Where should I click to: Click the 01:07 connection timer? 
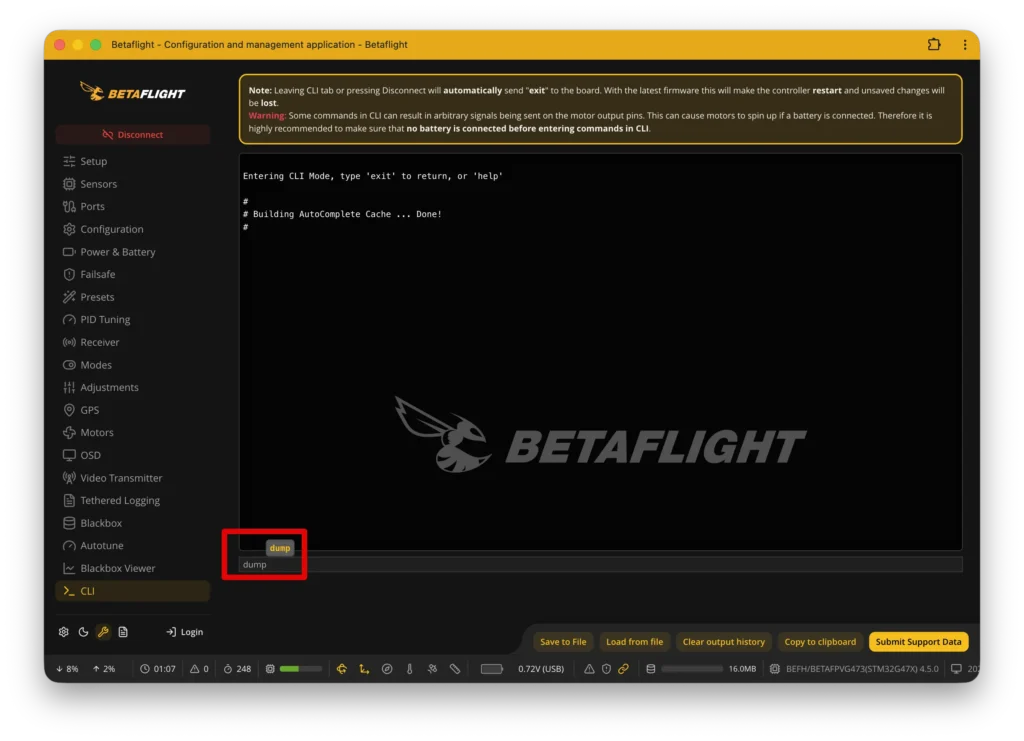(158, 669)
